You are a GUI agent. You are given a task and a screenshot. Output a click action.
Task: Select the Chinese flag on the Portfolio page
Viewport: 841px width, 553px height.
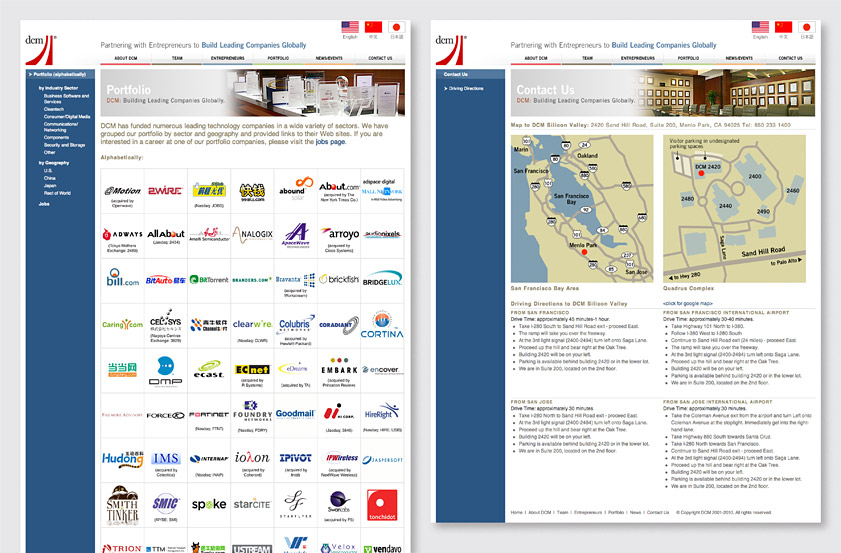373,27
